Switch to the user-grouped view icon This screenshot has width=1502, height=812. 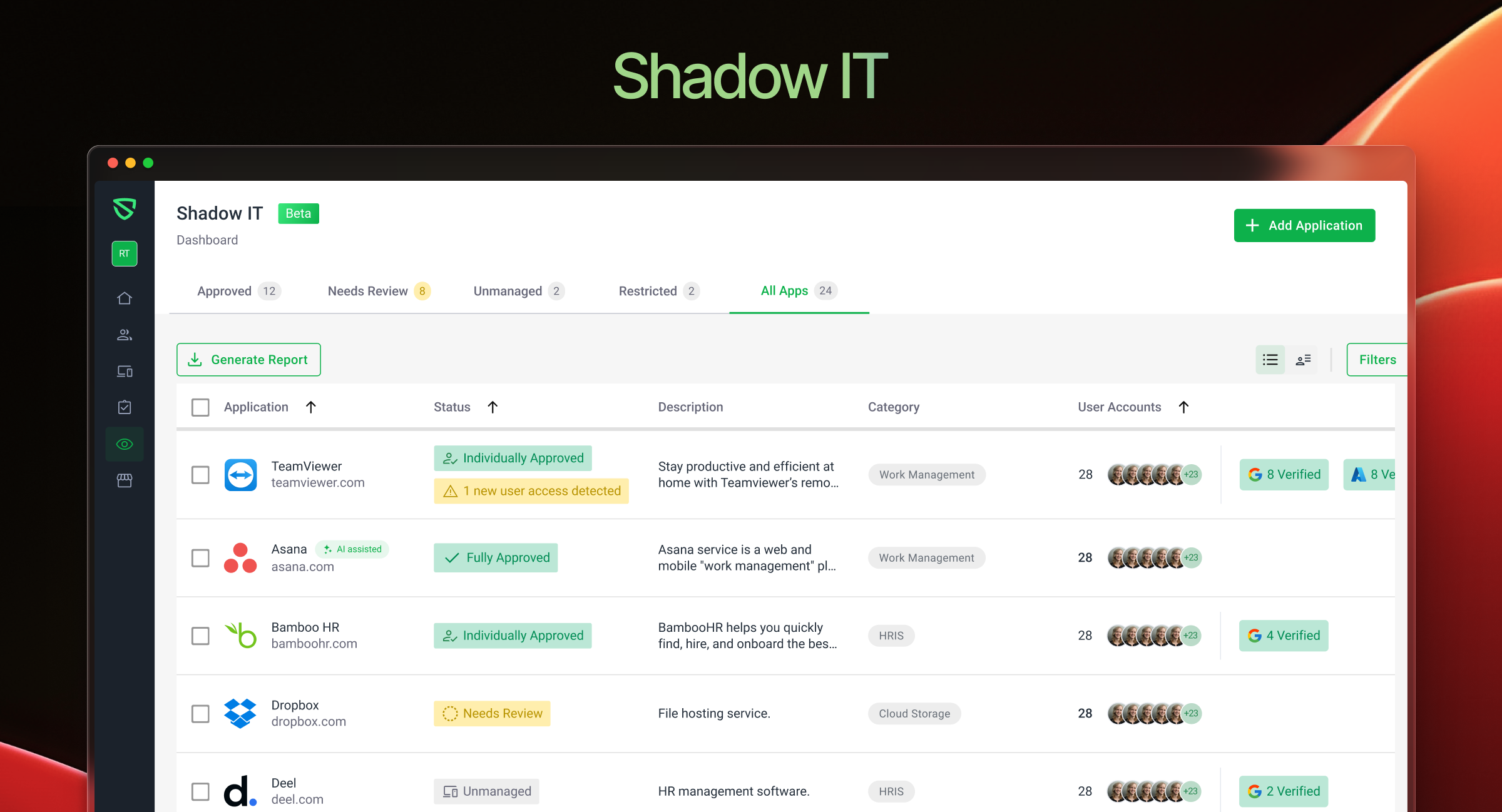[1304, 360]
